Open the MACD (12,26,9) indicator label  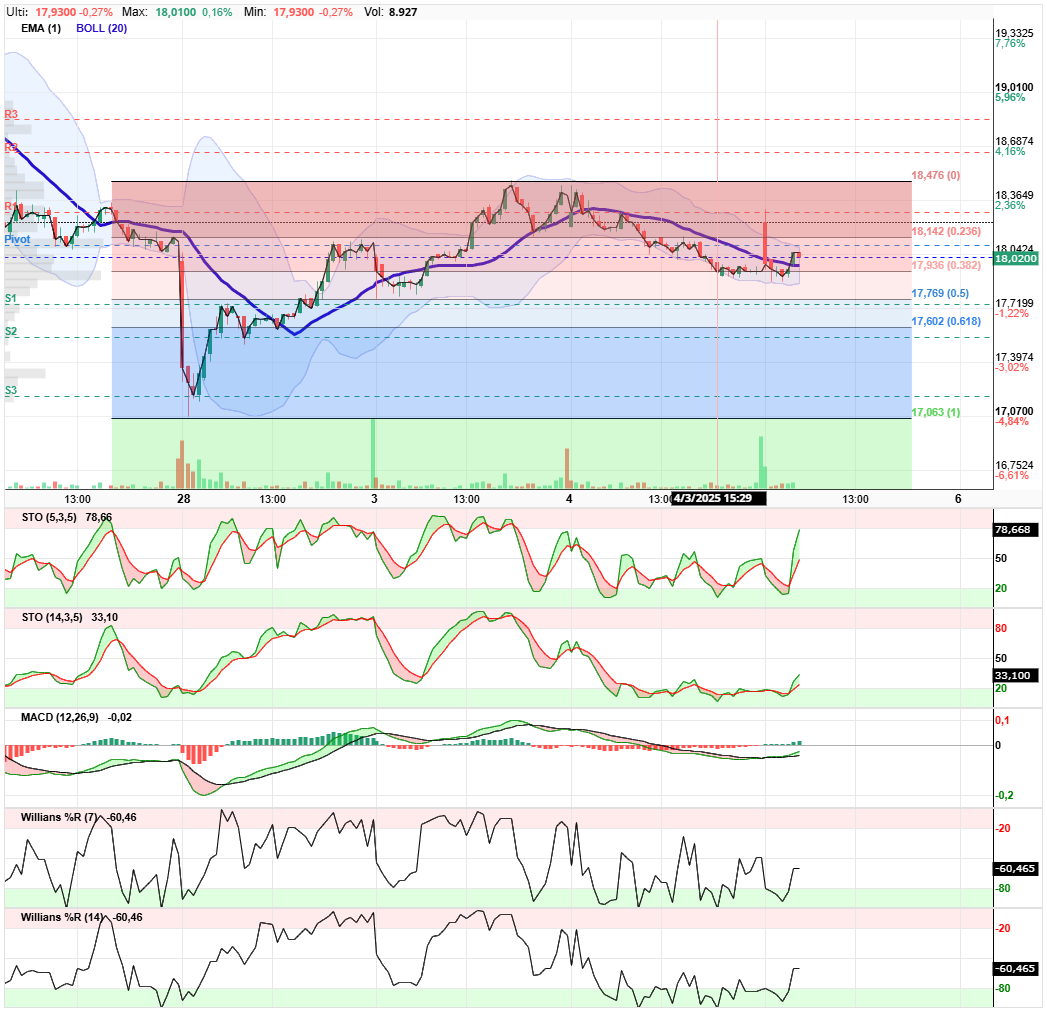click(x=59, y=718)
